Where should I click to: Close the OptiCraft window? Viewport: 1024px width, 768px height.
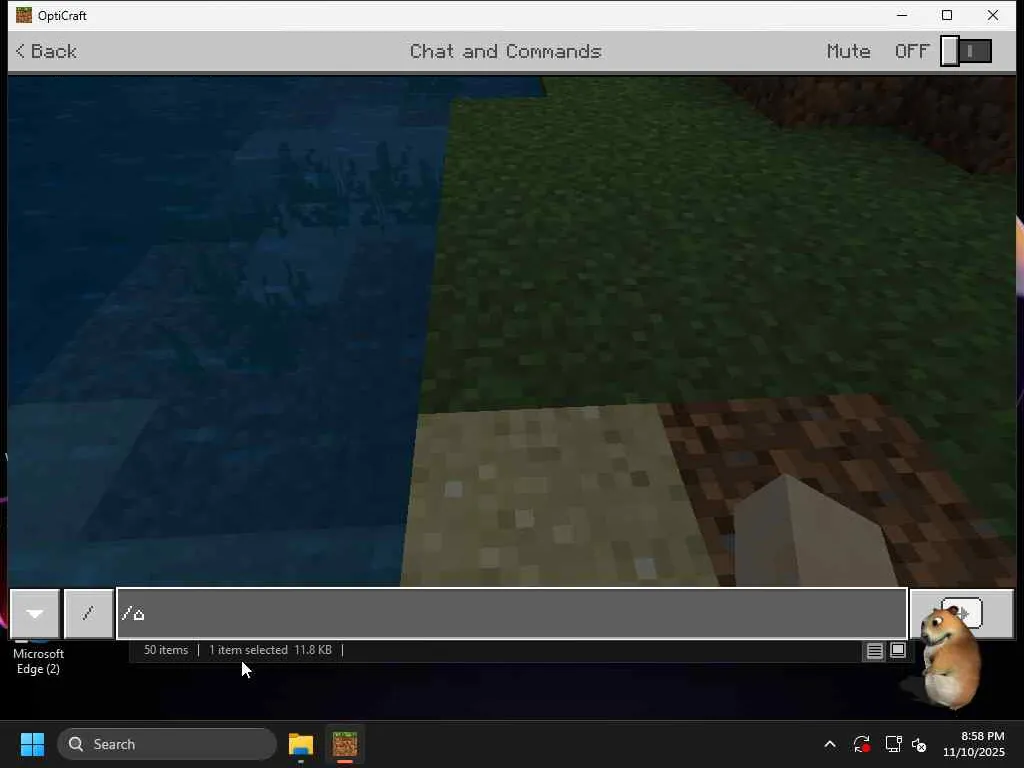tap(993, 15)
